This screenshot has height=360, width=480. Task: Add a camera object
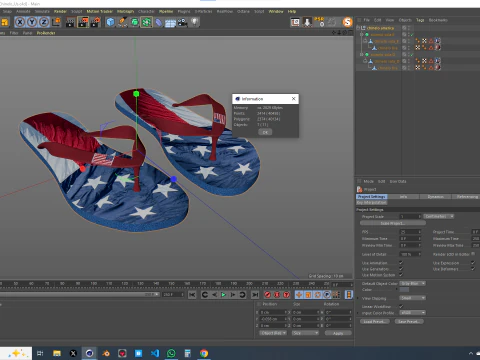tap(182, 22)
